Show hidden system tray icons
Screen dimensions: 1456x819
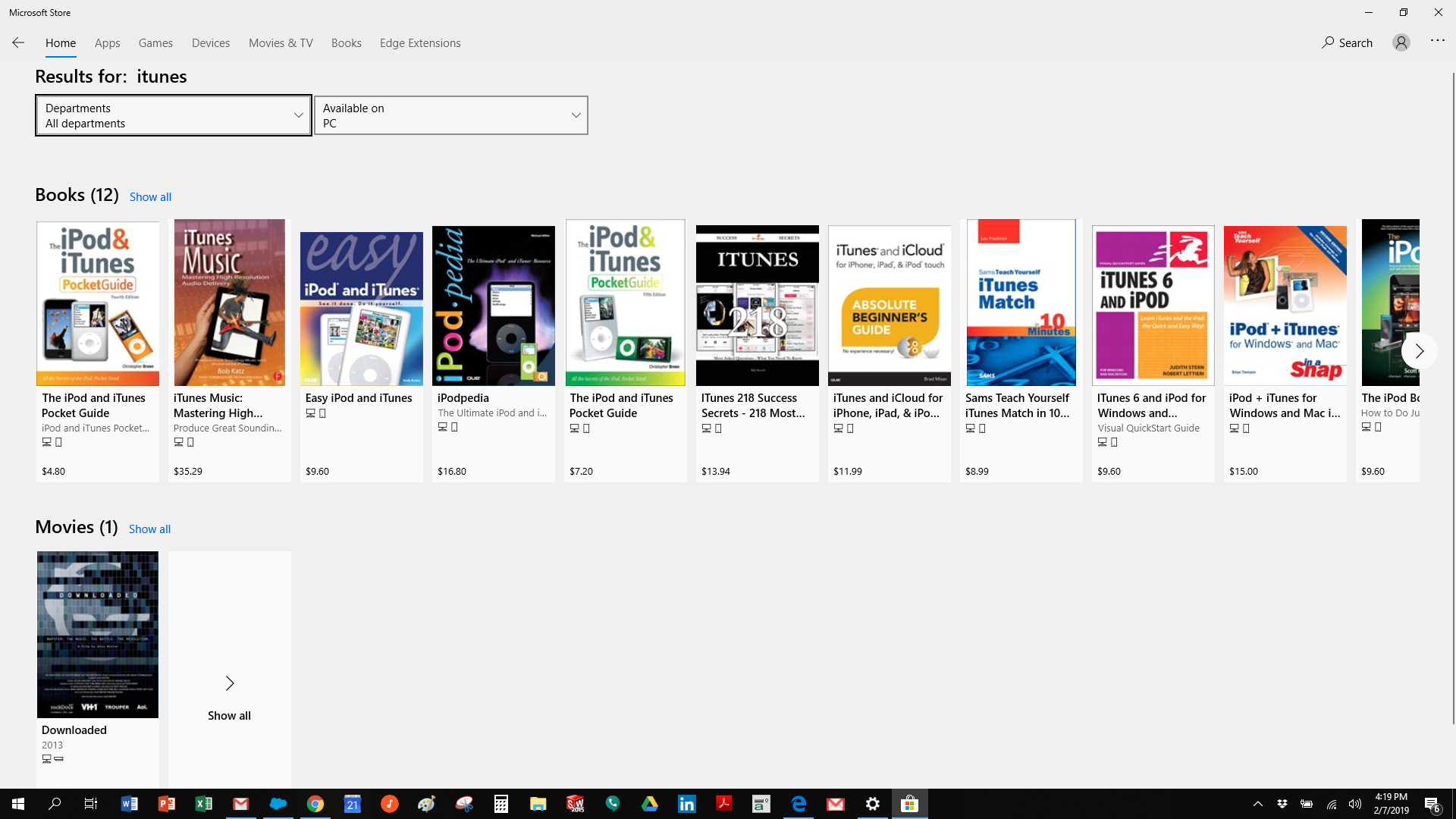pyautogui.click(x=1258, y=804)
